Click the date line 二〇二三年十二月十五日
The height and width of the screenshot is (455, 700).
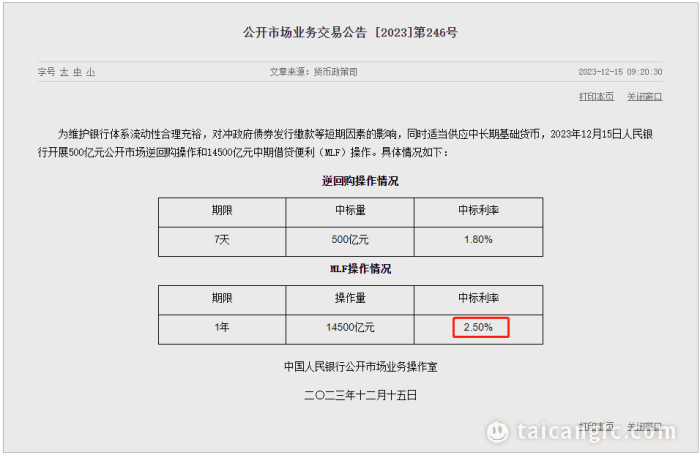click(x=361, y=395)
